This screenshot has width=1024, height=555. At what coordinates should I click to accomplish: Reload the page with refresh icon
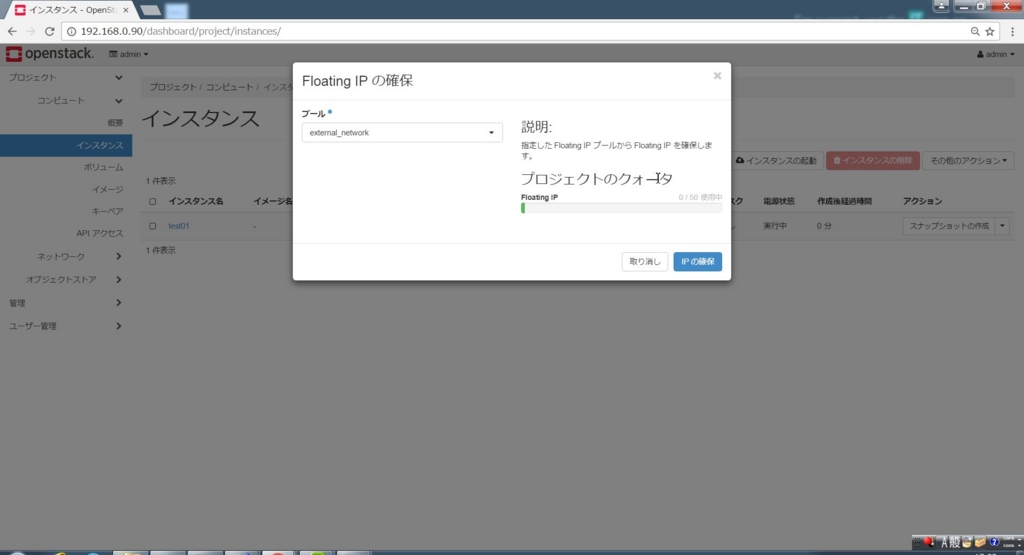pyautogui.click(x=50, y=31)
